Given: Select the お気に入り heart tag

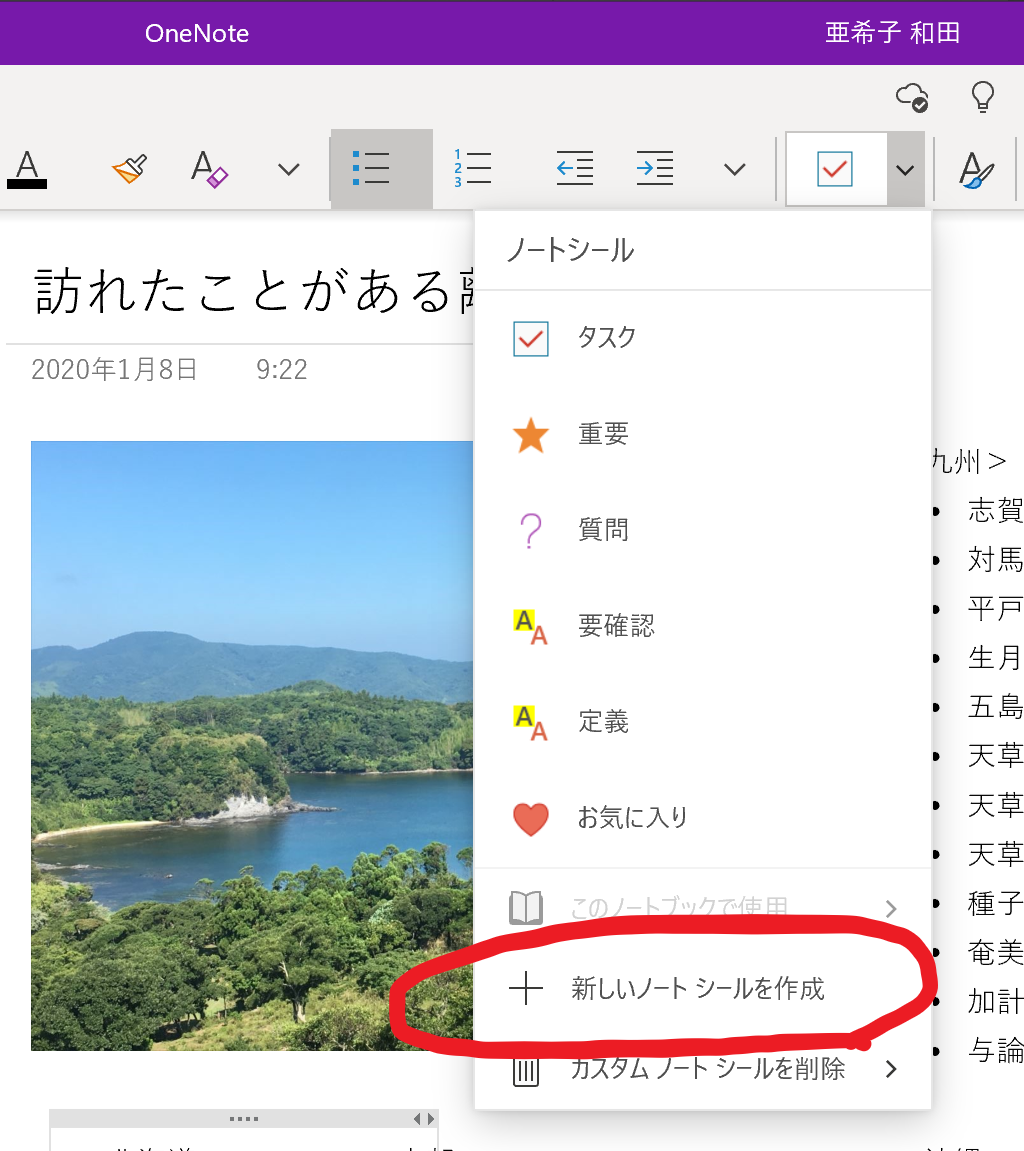Looking at the screenshot, I should [x=632, y=818].
